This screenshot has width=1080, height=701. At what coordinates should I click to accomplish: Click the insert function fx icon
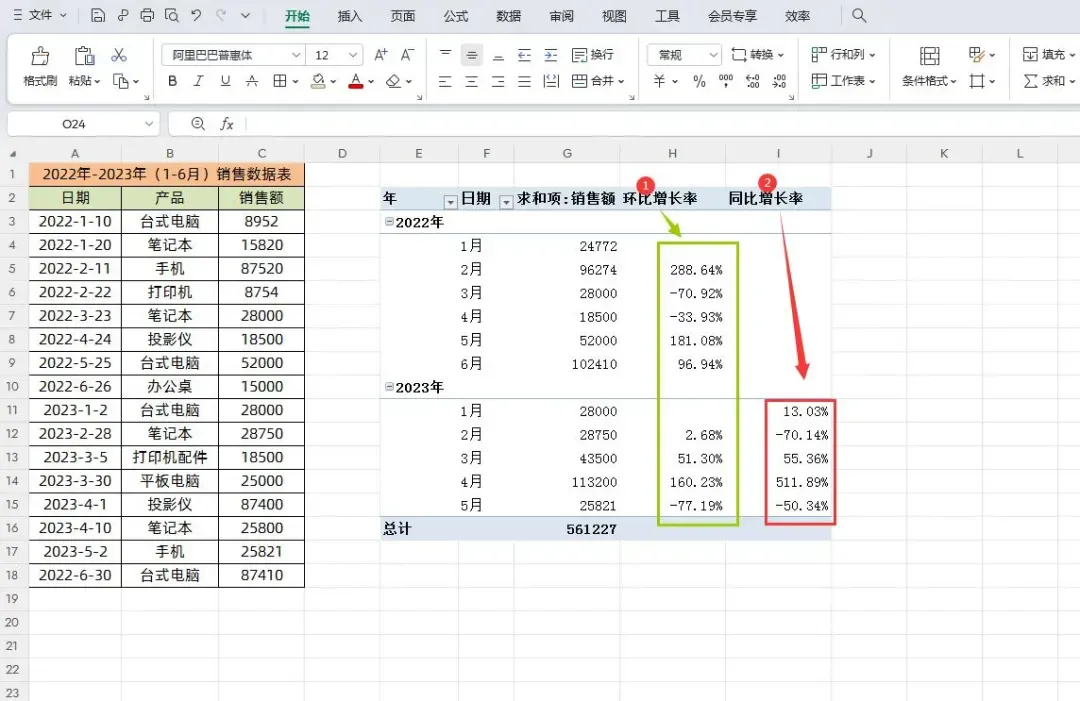(x=227, y=124)
